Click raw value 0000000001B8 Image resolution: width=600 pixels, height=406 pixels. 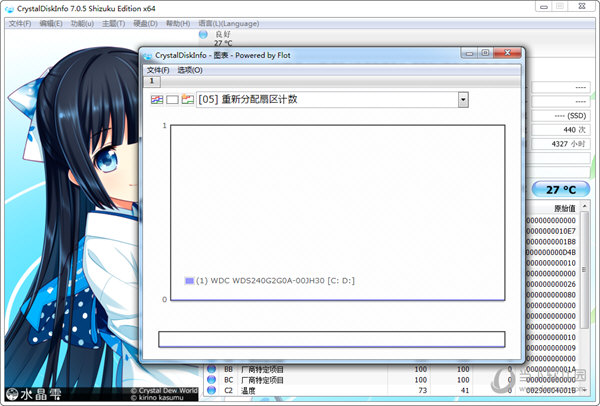pos(551,242)
